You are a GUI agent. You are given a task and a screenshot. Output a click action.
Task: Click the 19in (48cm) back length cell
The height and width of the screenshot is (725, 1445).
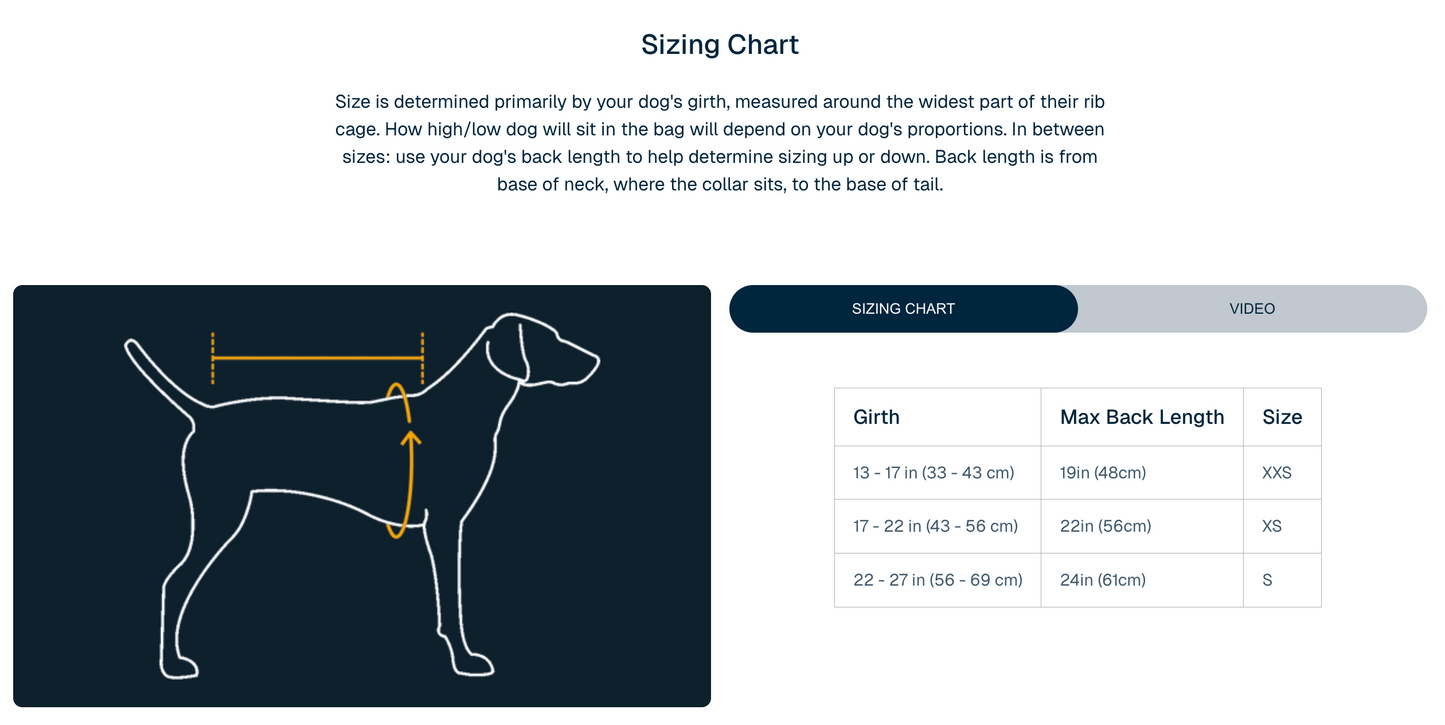tap(1103, 472)
